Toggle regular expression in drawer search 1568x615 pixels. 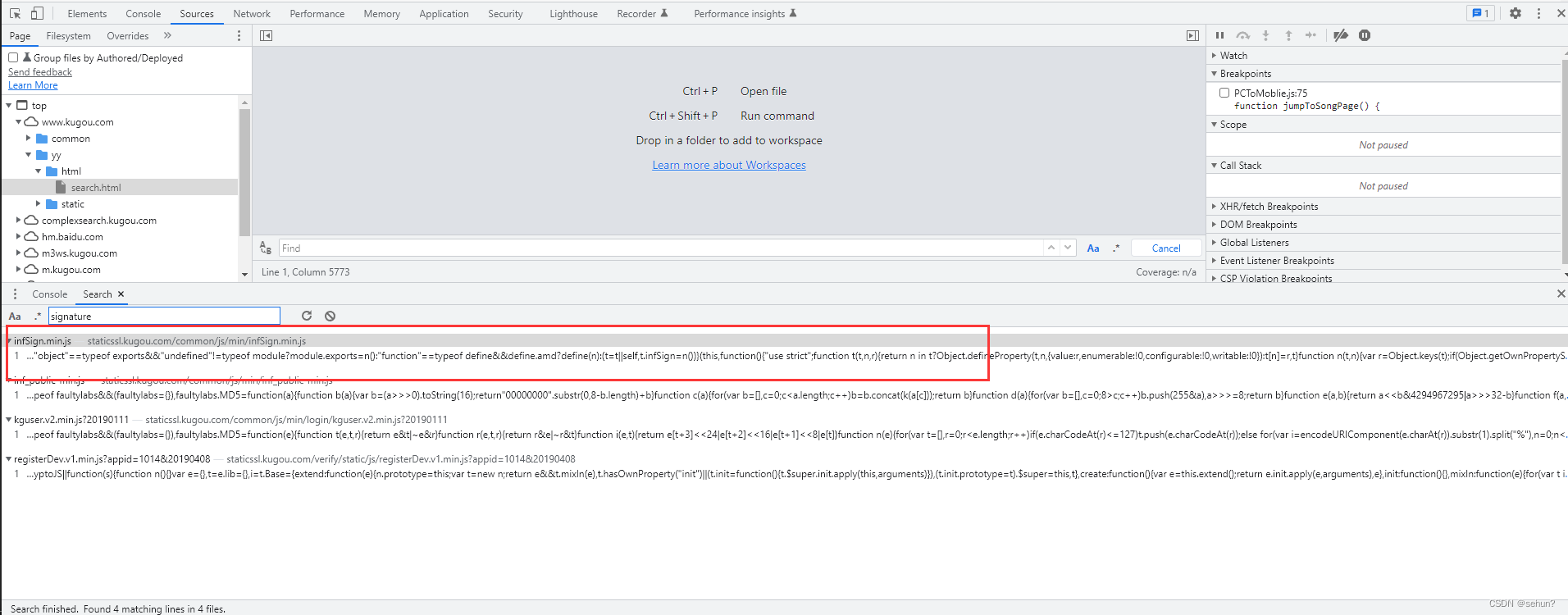click(x=37, y=316)
